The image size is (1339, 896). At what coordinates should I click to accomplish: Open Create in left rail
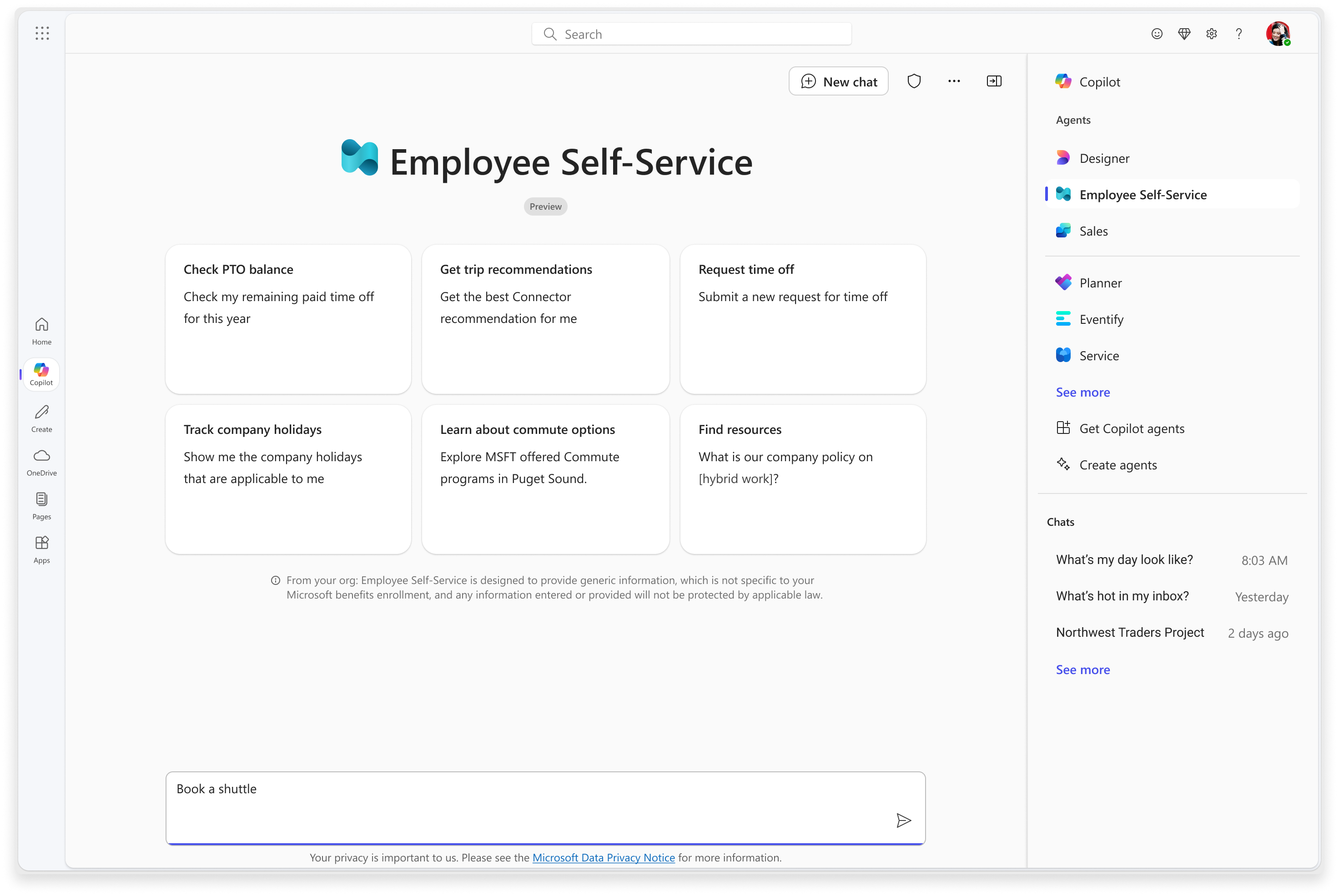pos(42,419)
